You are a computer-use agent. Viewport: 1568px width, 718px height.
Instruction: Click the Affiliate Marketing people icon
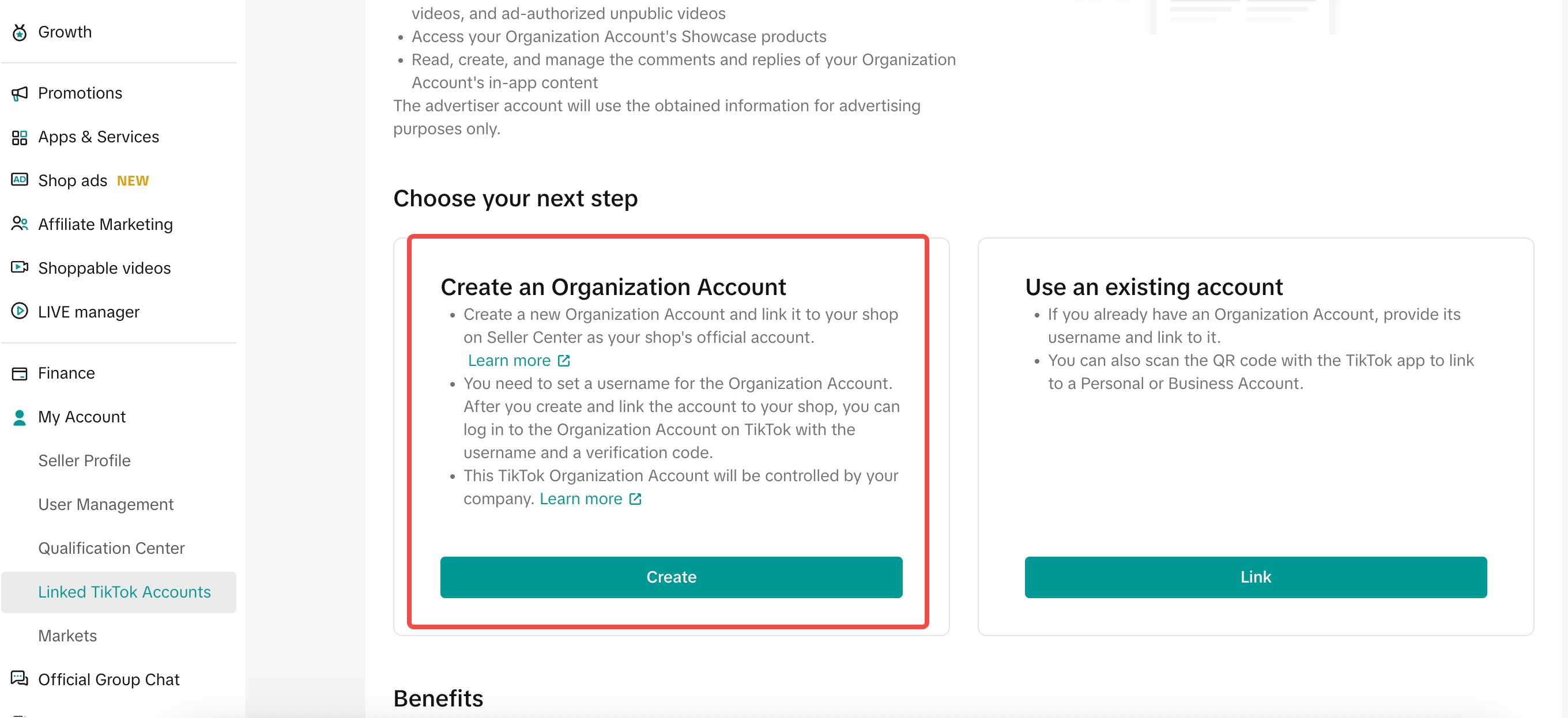click(20, 224)
